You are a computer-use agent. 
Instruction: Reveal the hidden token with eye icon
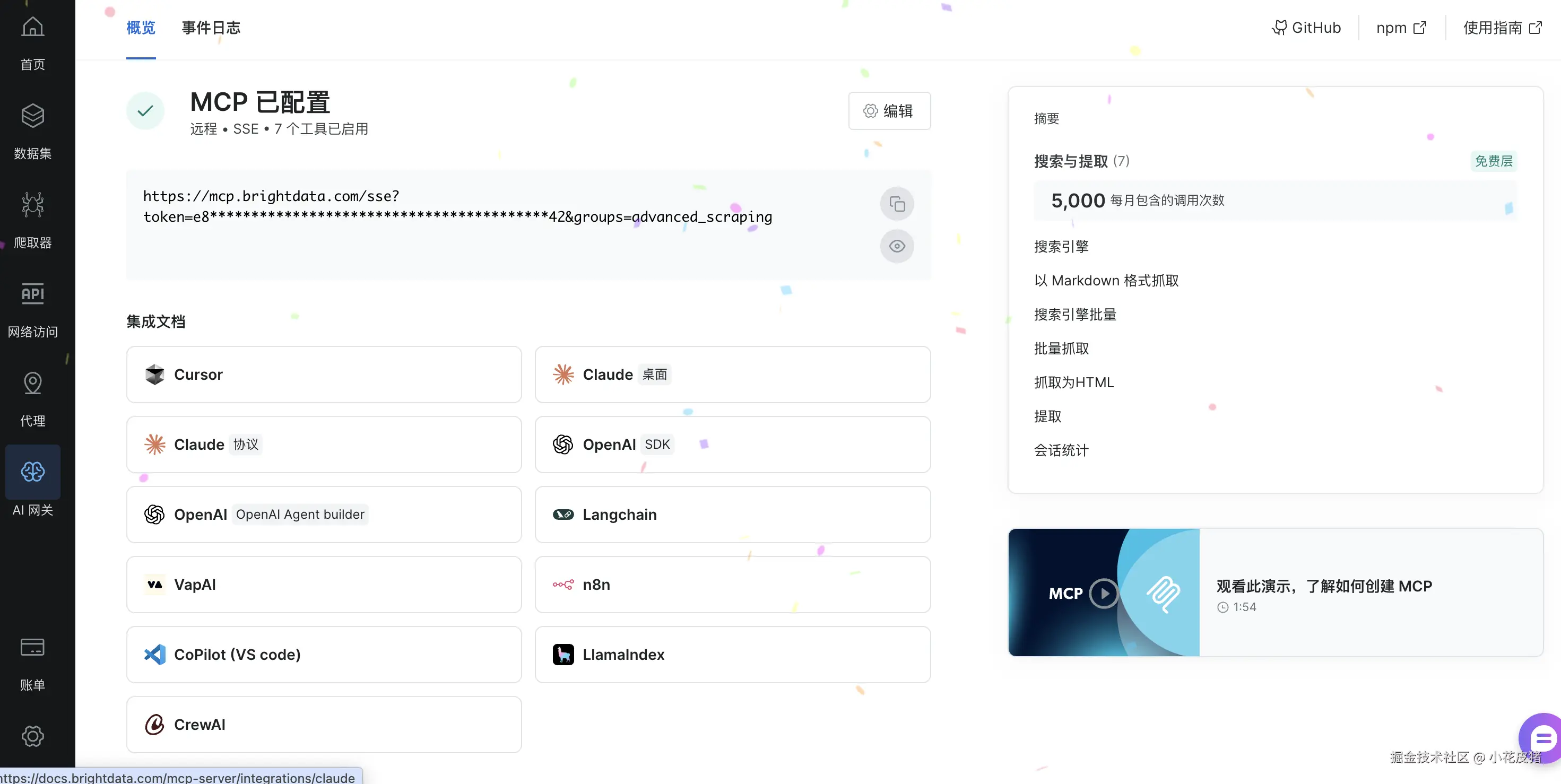[897, 246]
